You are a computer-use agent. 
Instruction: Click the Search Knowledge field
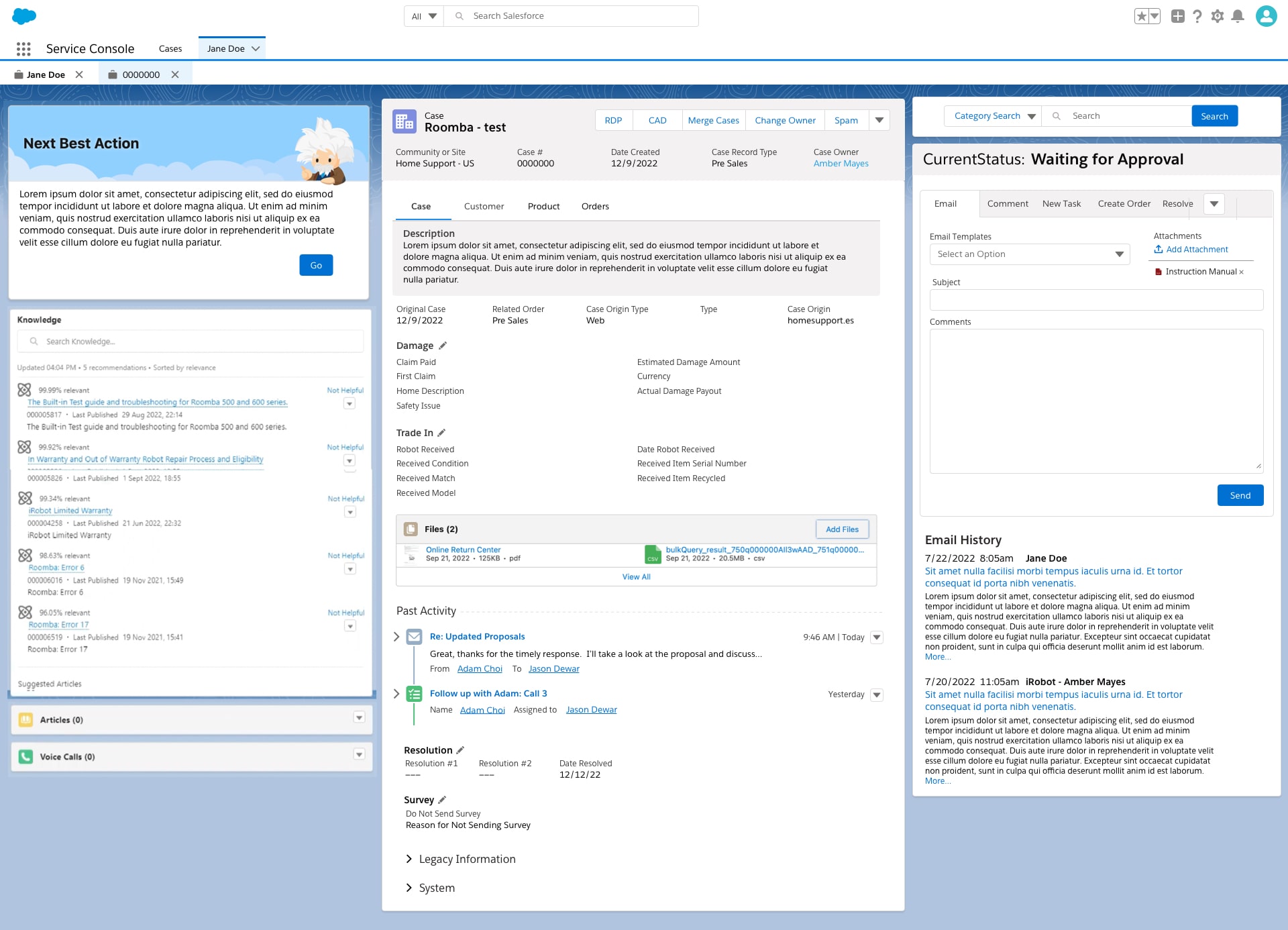(191, 342)
